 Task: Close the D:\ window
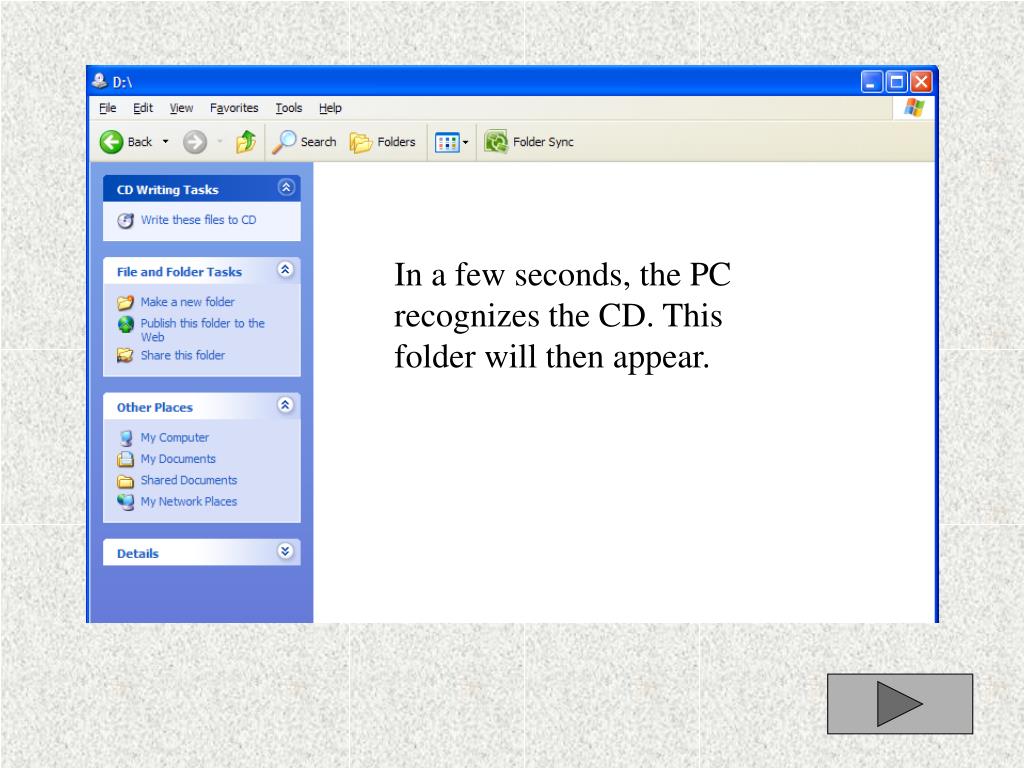[921, 82]
